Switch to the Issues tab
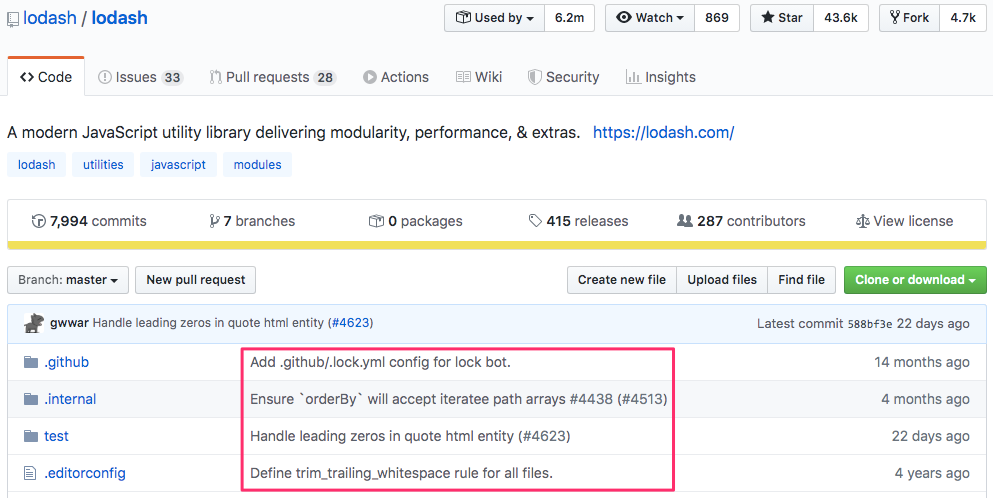 coord(140,77)
